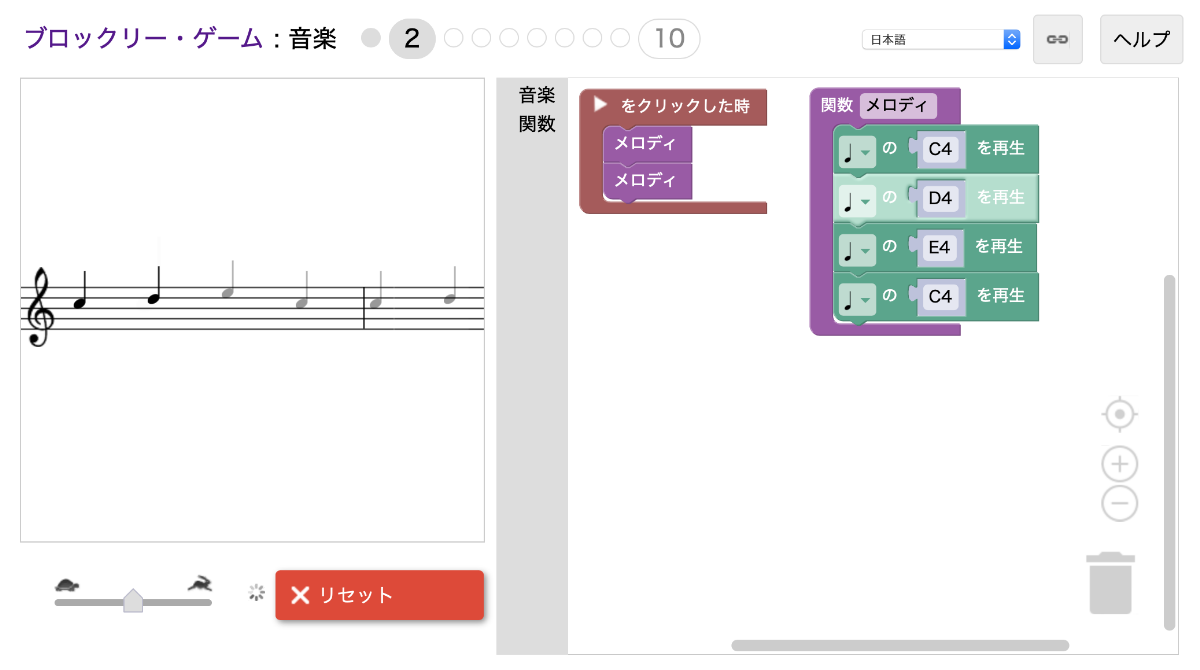Open the duration dropdown on the D4 block
Image resolution: width=1200 pixels, height=670 pixels.
pyautogui.click(x=857, y=199)
